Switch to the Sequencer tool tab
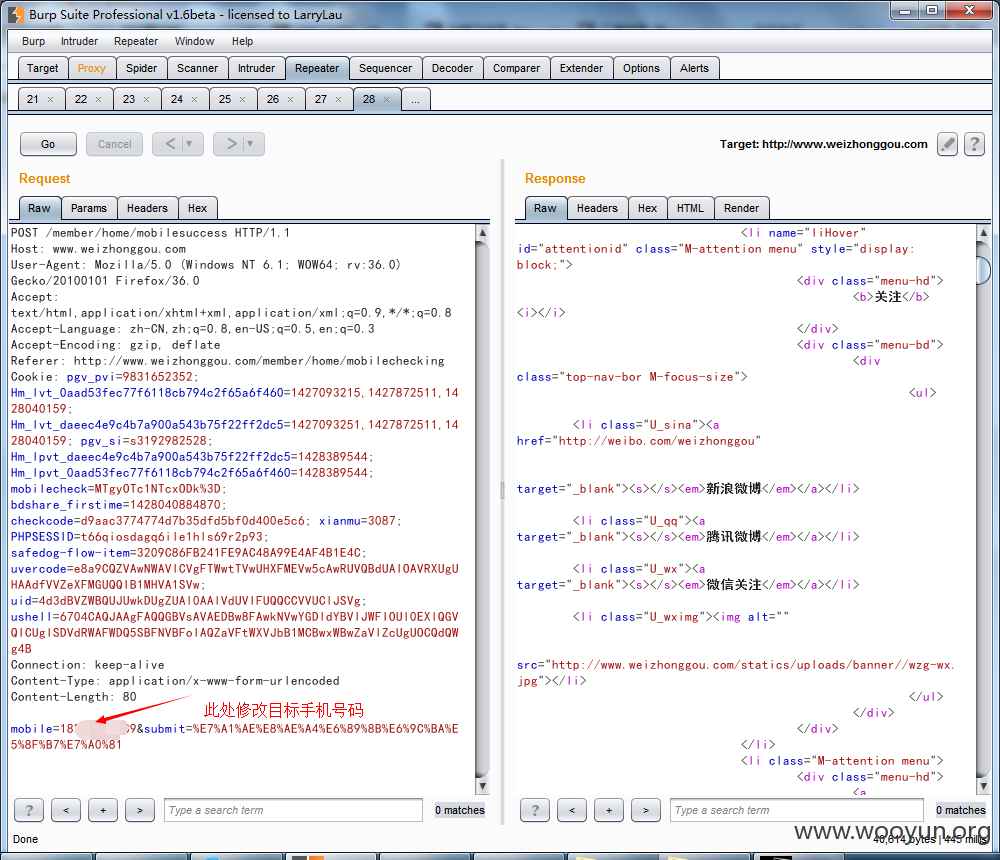1000x860 pixels. [385, 68]
